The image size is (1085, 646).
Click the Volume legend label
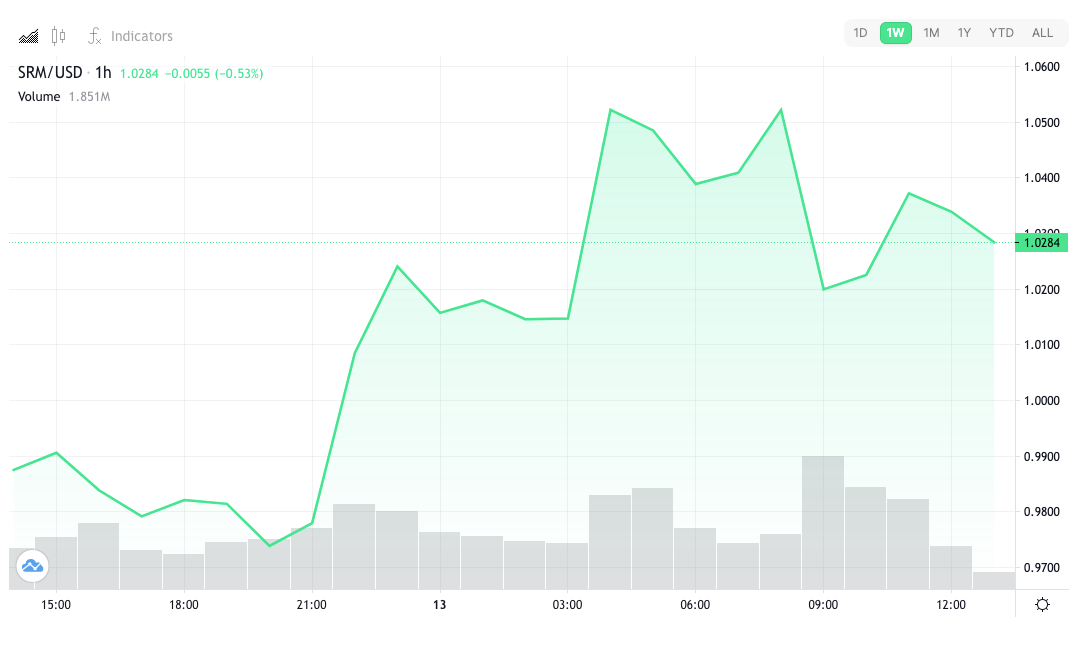click(39, 97)
